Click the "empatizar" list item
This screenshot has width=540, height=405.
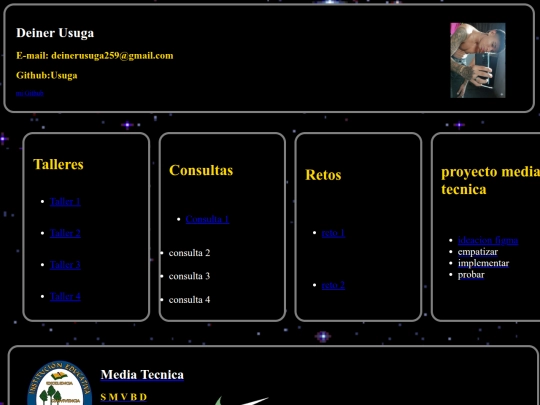478,252
